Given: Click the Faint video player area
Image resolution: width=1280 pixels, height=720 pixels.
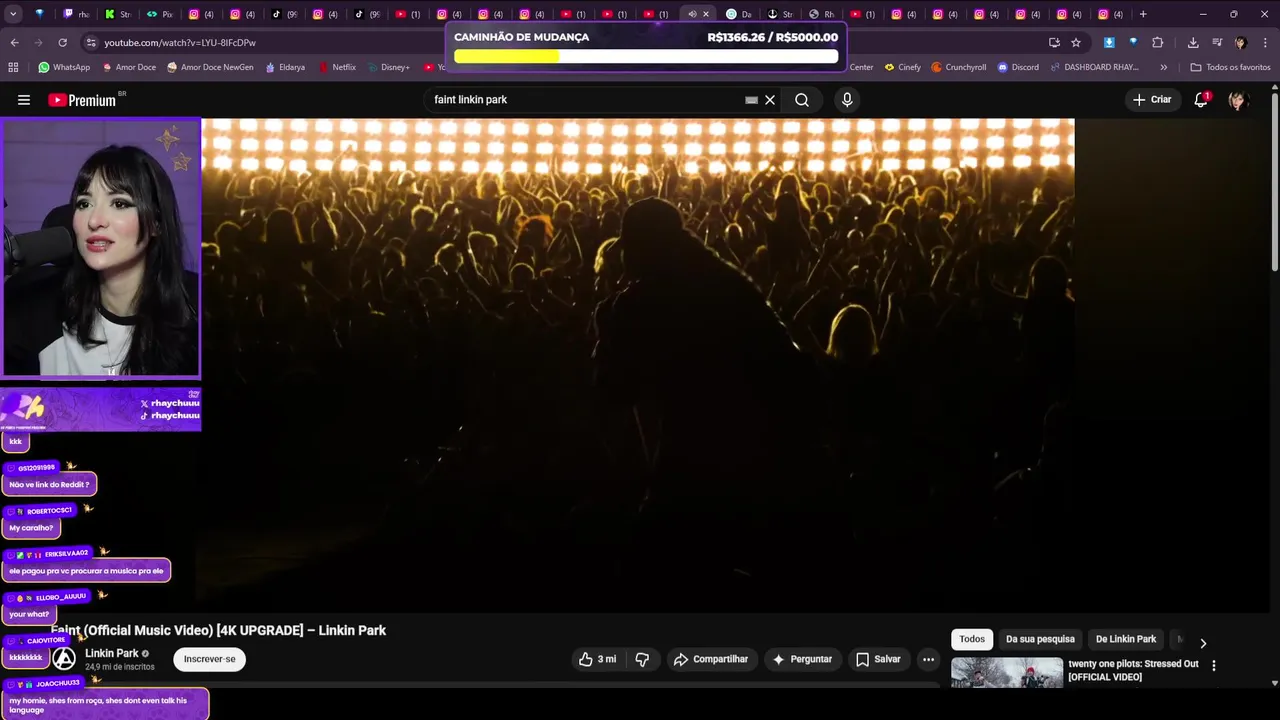Looking at the screenshot, I should [638, 365].
